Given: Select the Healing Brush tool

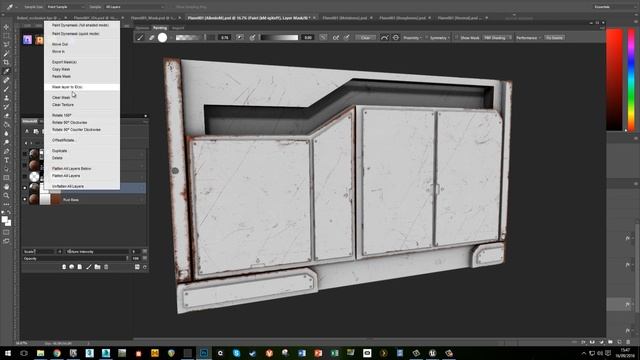Looking at the screenshot, I should (x=6, y=80).
